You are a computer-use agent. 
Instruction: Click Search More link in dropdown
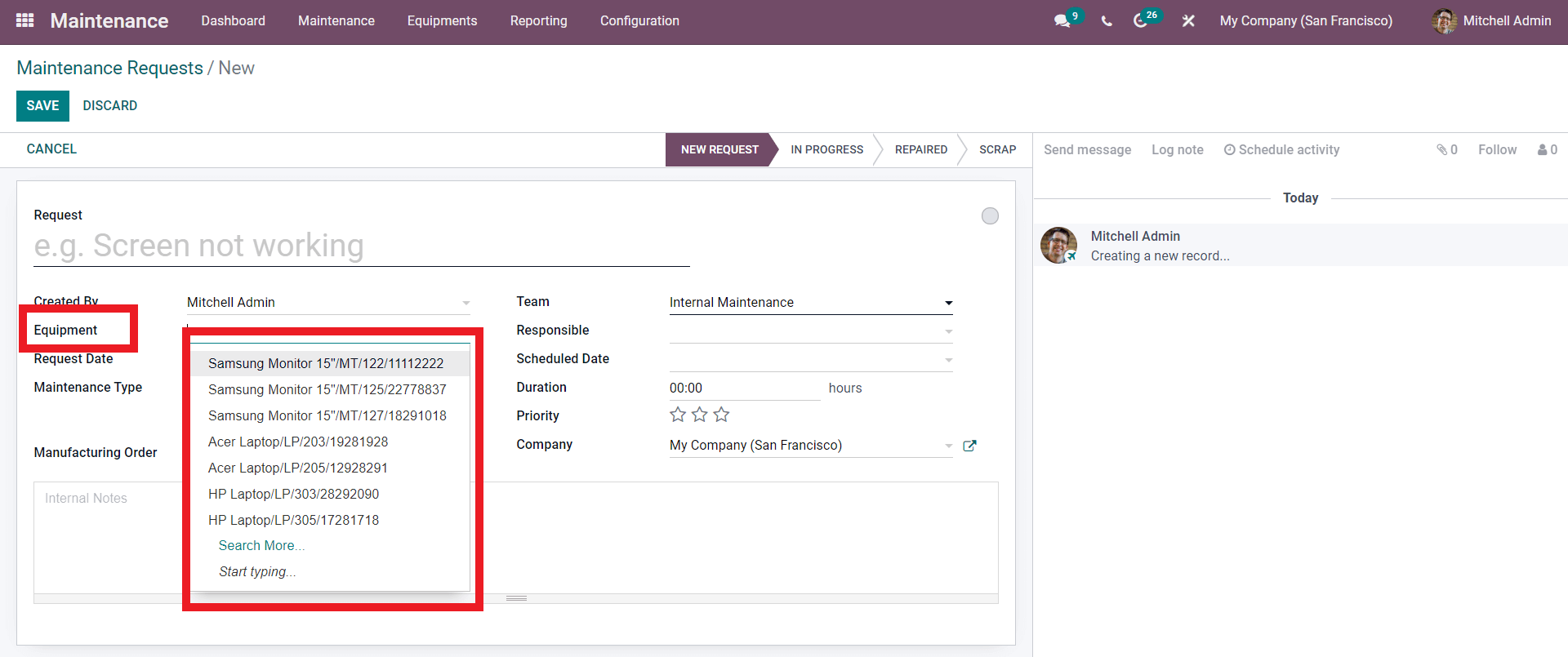tap(261, 546)
